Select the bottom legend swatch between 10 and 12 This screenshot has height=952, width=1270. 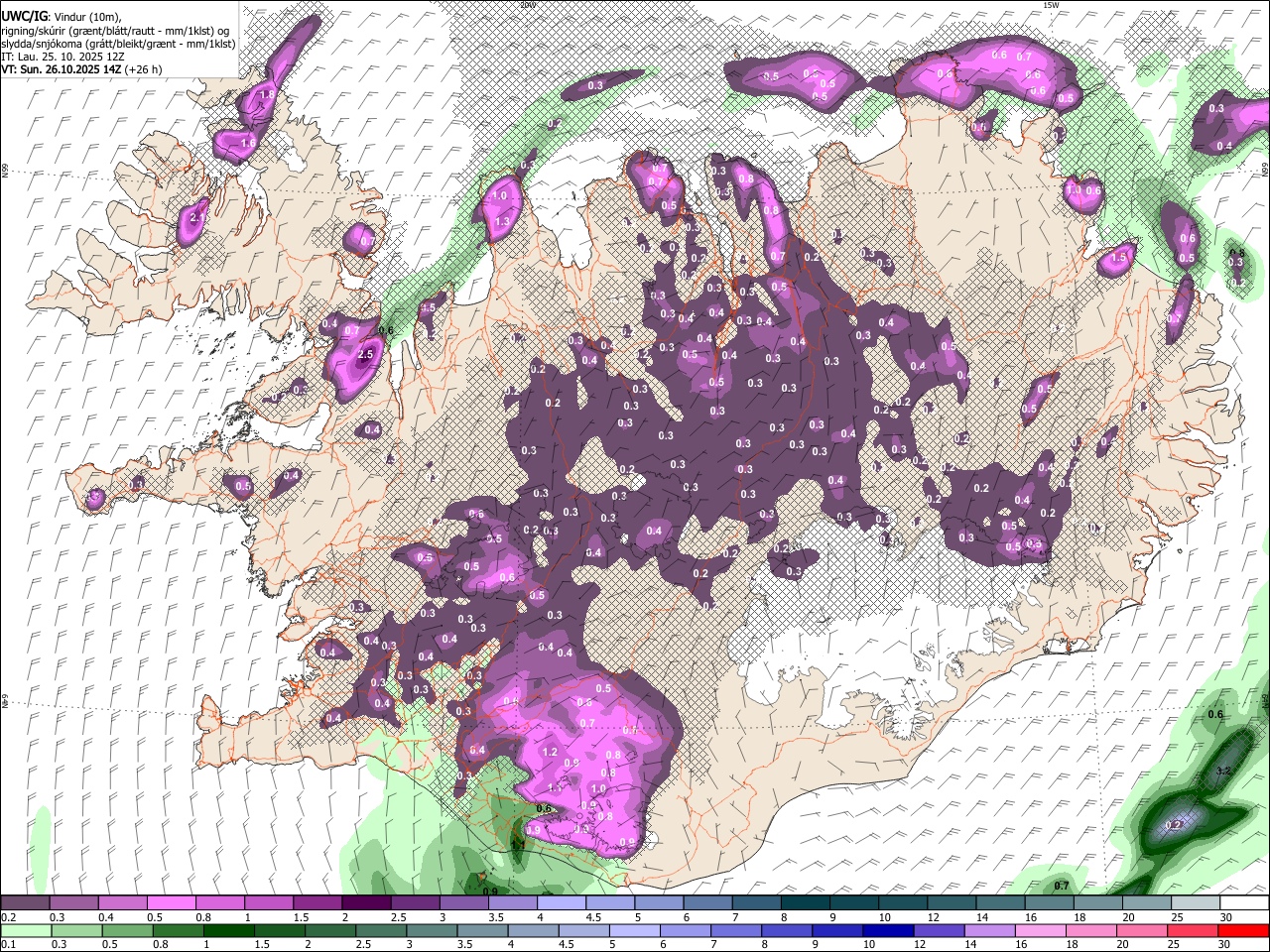tap(889, 930)
